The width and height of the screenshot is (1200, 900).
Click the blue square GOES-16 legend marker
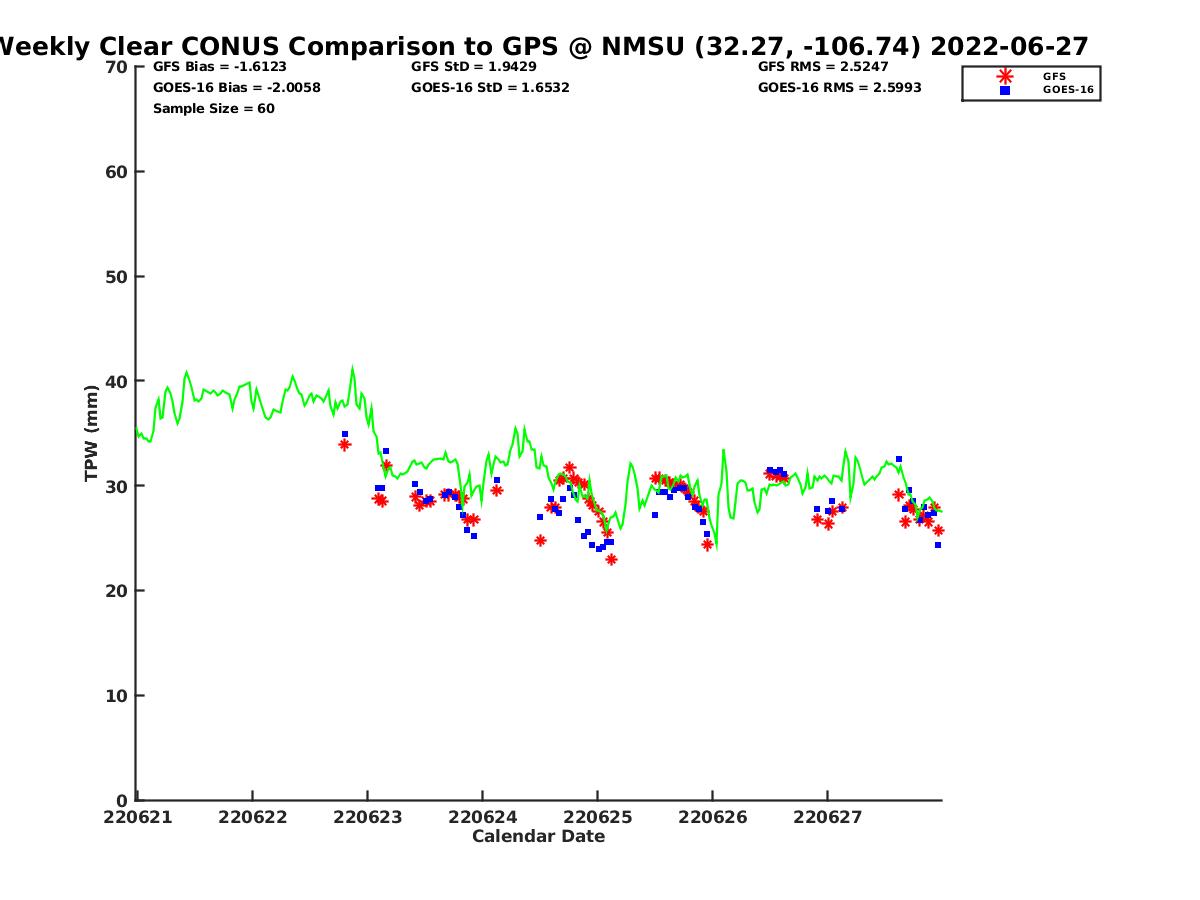[x=1005, y=90]
